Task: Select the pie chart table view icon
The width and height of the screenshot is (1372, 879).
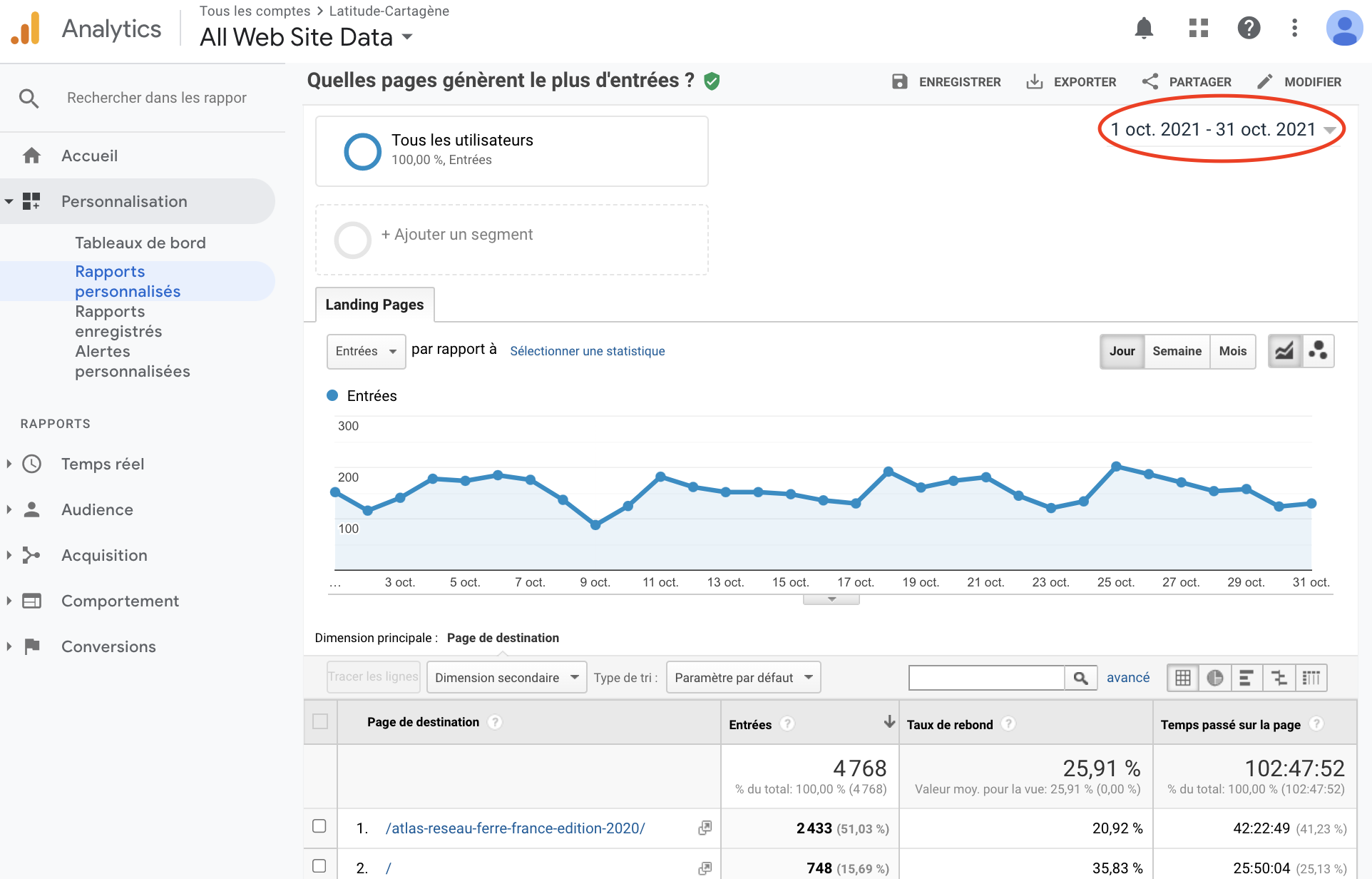Action: [1215, 678]
